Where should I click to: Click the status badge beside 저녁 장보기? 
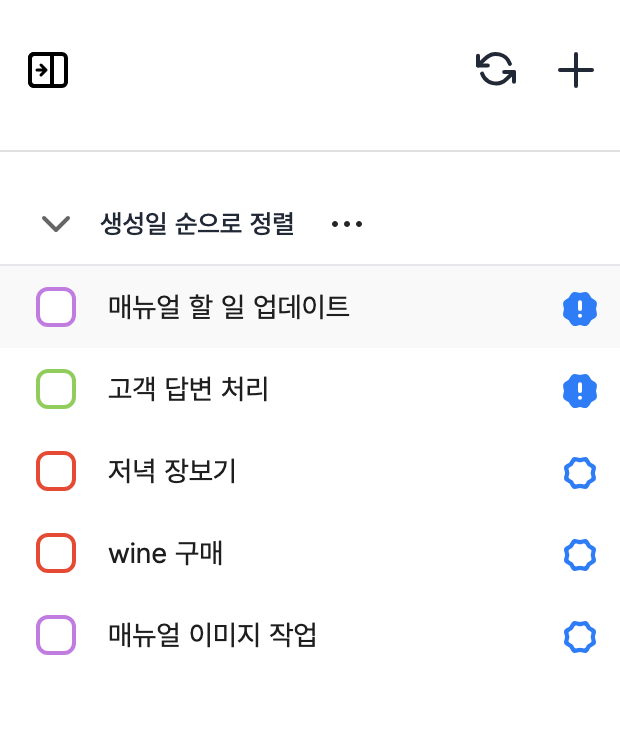coord(580,472)
